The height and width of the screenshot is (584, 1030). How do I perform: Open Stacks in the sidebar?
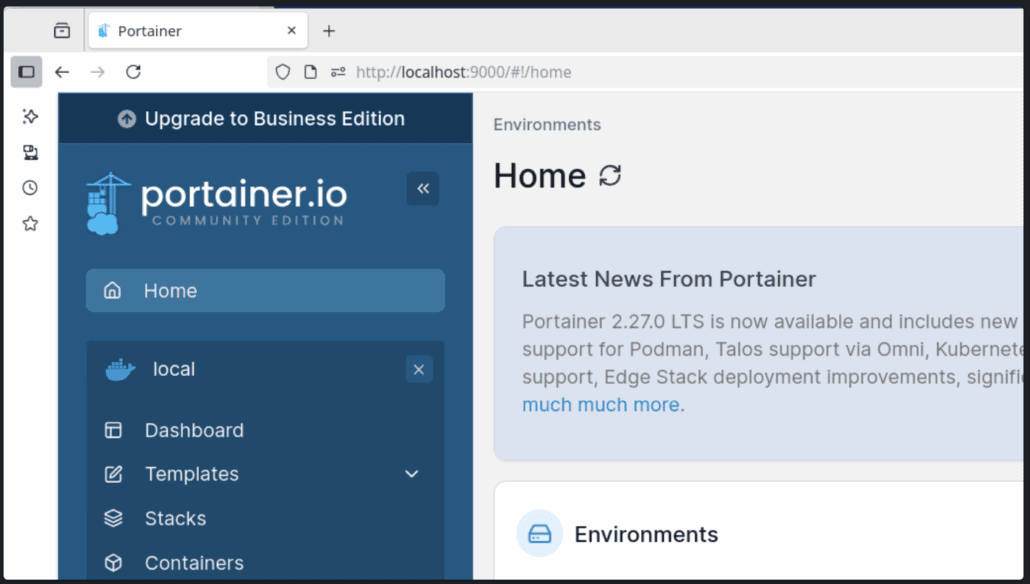point(265,518)
